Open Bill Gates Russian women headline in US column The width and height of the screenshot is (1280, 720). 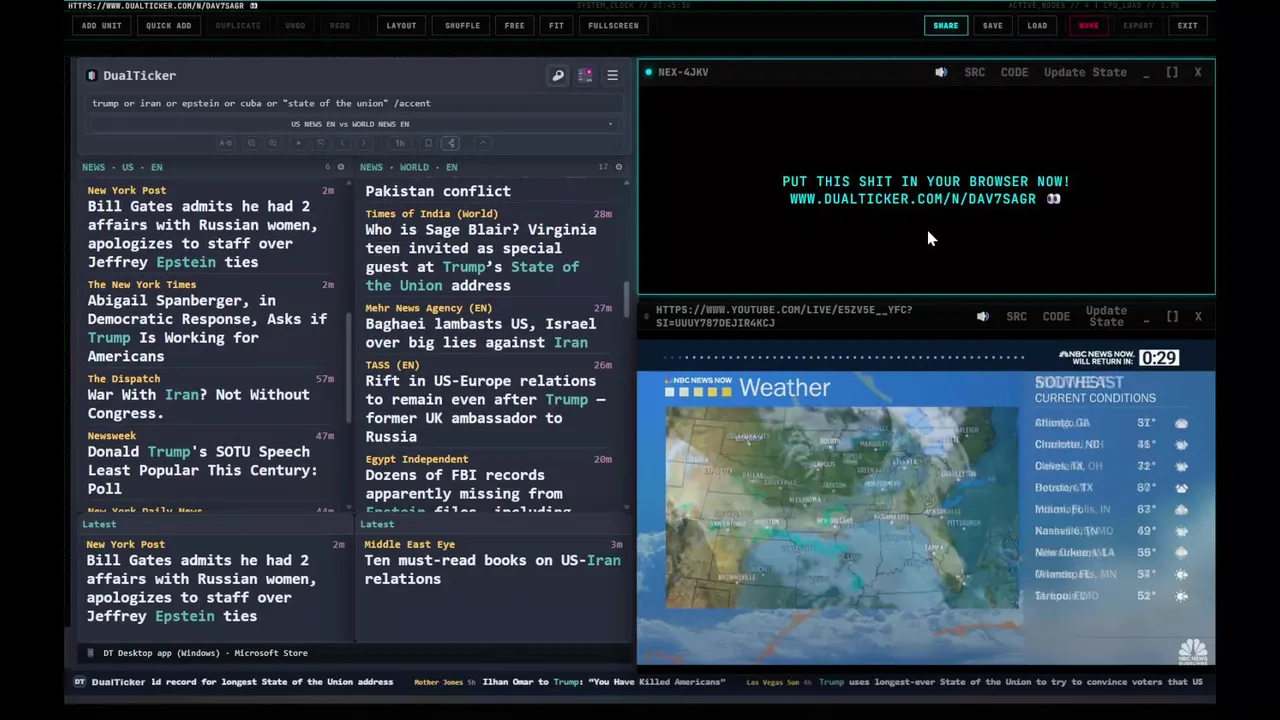(203, 234)
